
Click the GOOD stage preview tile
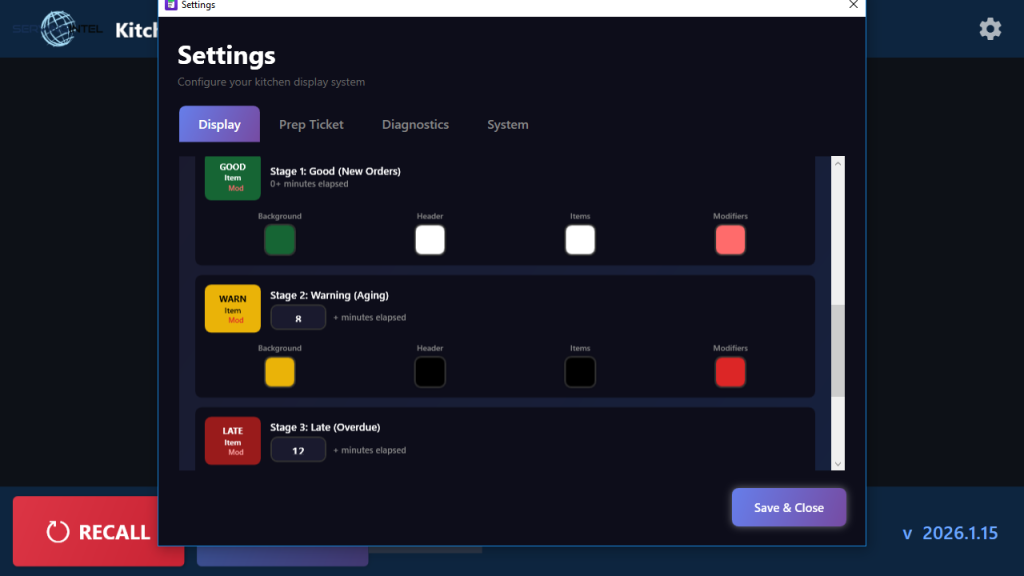click(232, 178)
